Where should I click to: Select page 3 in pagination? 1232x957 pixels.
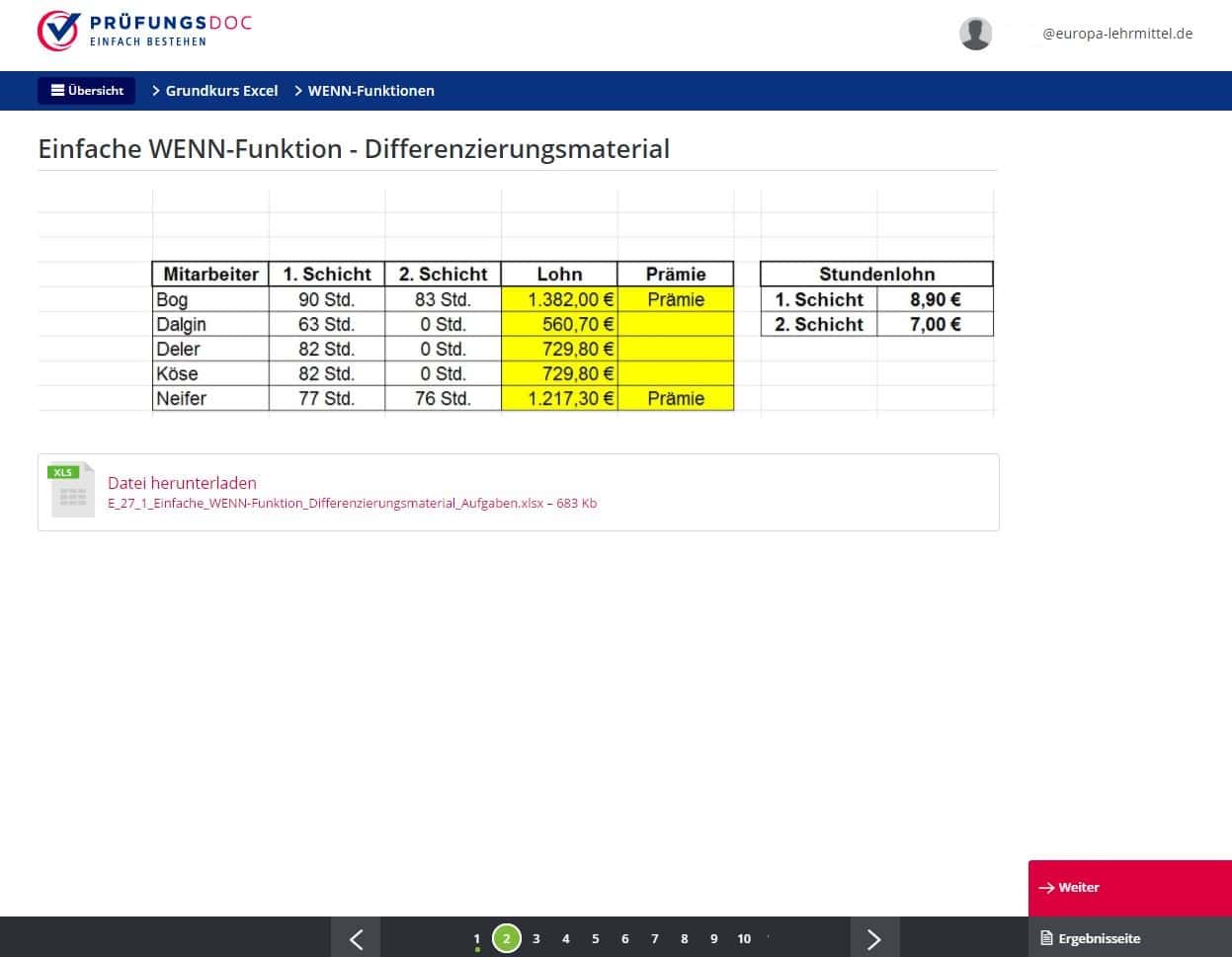[536, 938]
